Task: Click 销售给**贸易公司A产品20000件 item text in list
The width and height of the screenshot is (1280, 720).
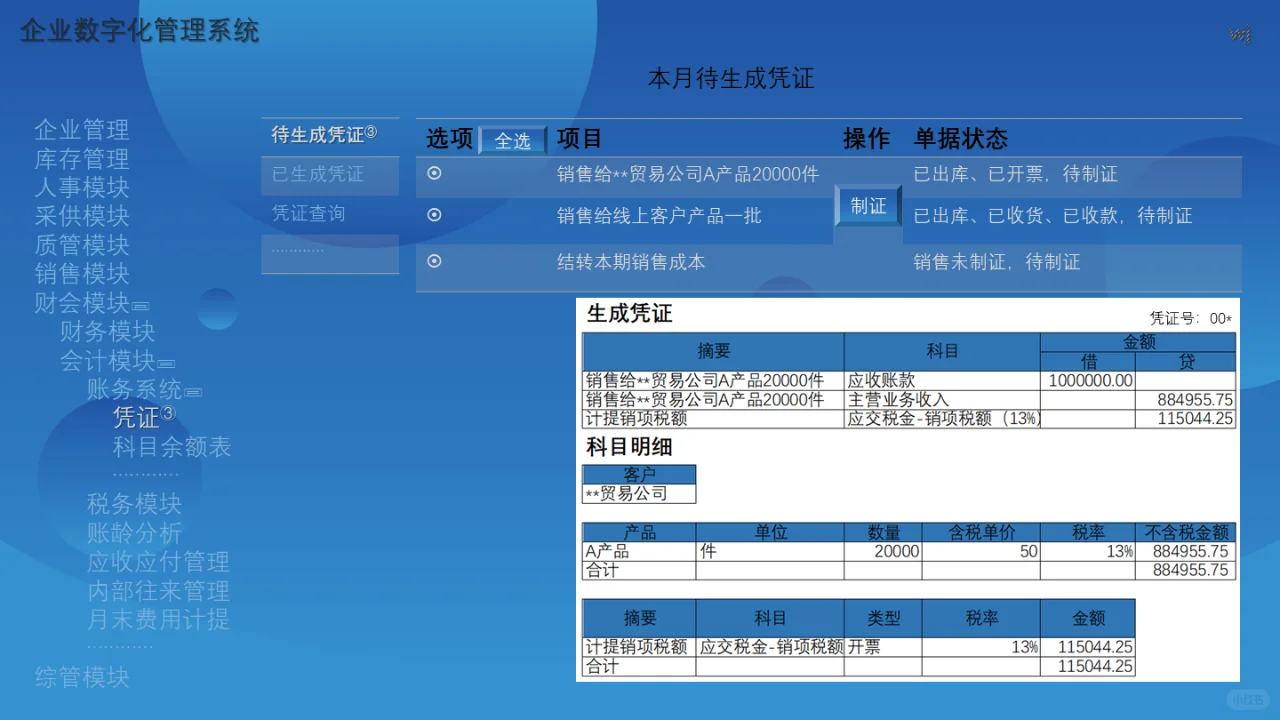Action: [x=688, y=174]
